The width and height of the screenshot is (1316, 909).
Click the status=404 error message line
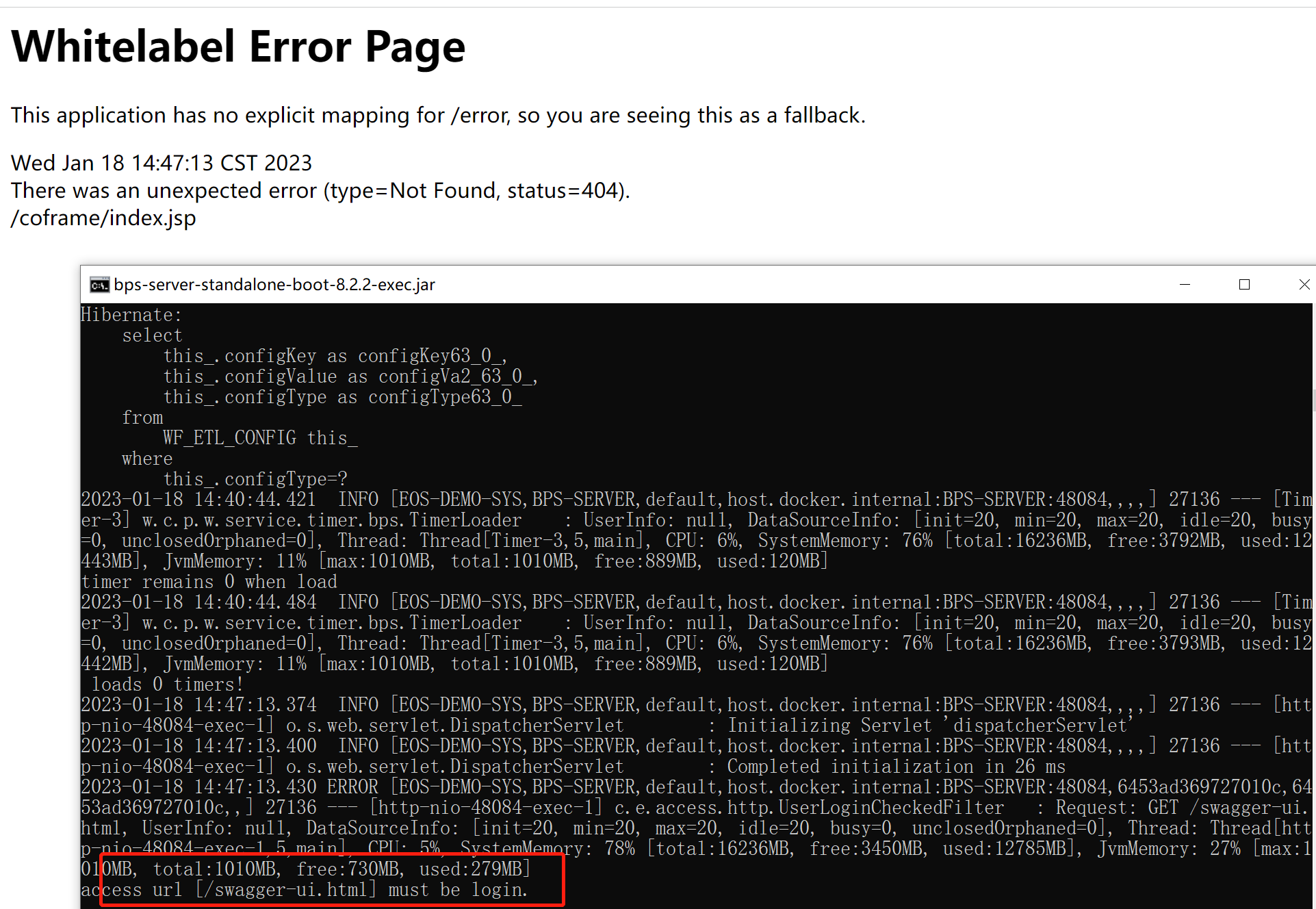pos(320,190)
